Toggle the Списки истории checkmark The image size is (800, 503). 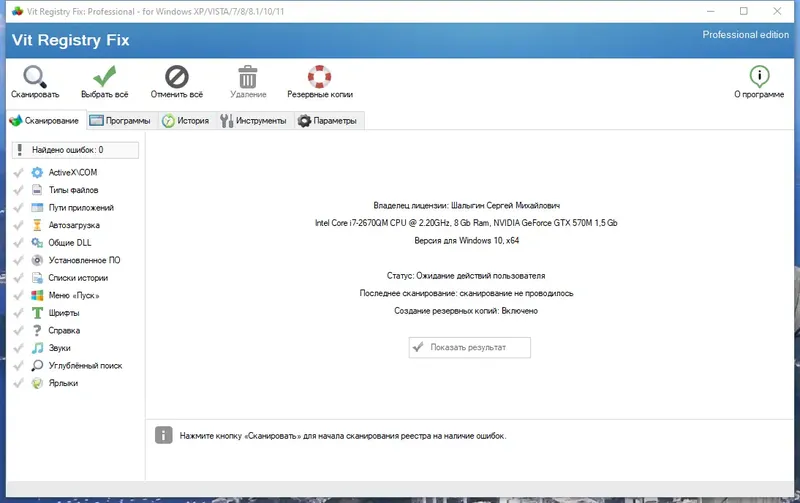tap(18, 278)
